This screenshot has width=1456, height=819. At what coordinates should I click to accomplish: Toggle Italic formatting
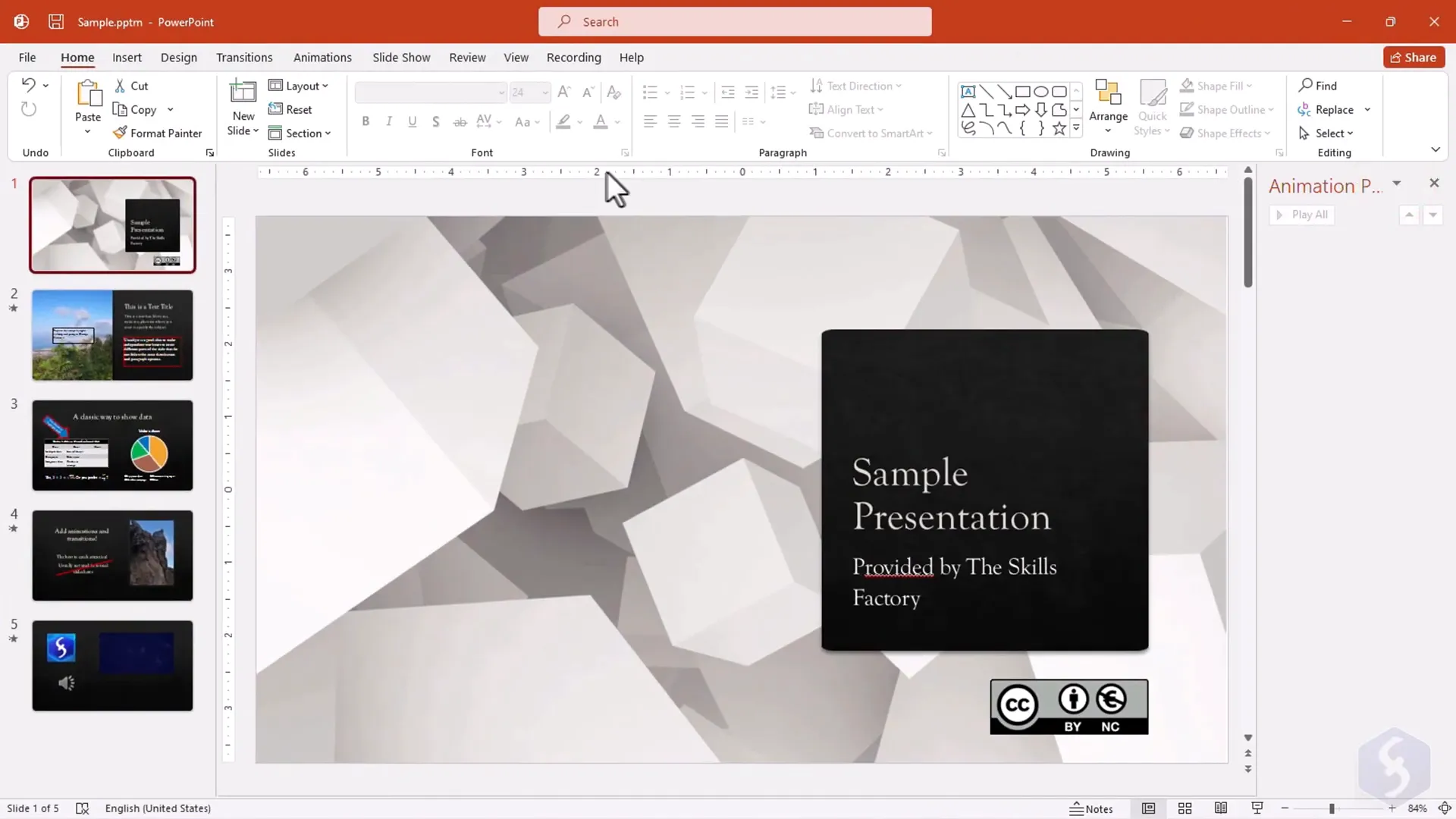(x=389, y=121)
